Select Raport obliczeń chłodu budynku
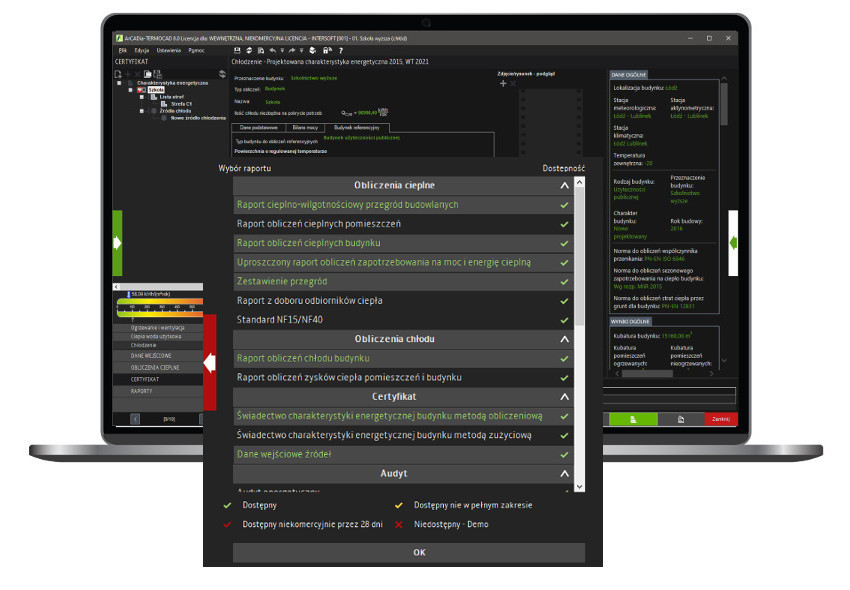The height and width of the screenshot is (590, 850). [x=403, y=358]
